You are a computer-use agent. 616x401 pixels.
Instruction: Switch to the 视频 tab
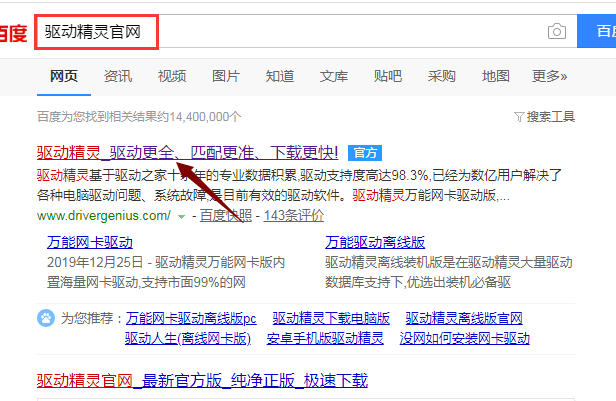coord(171,76)
